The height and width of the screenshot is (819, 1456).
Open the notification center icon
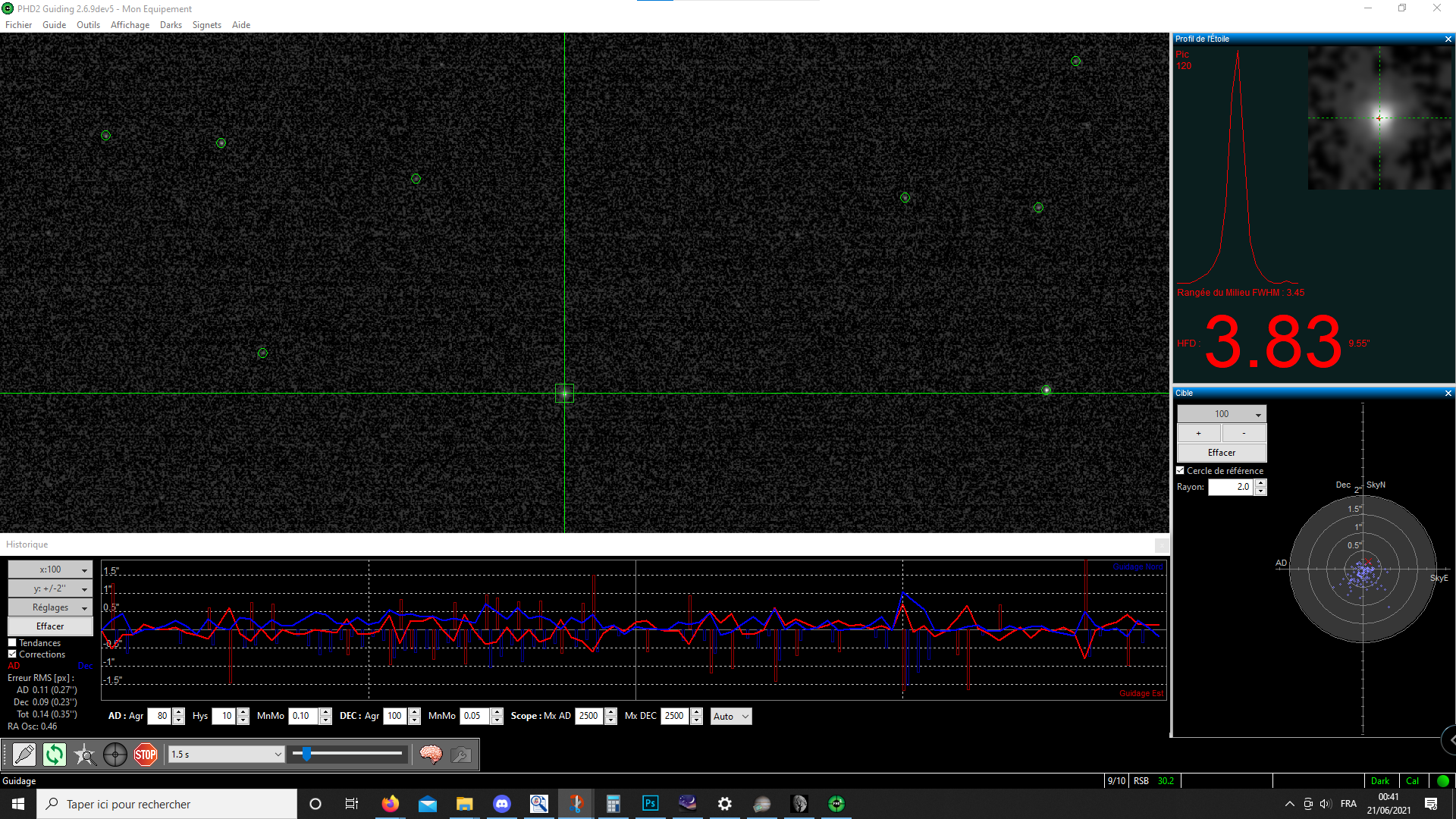pyautogui.click(x=1431, y=804)
